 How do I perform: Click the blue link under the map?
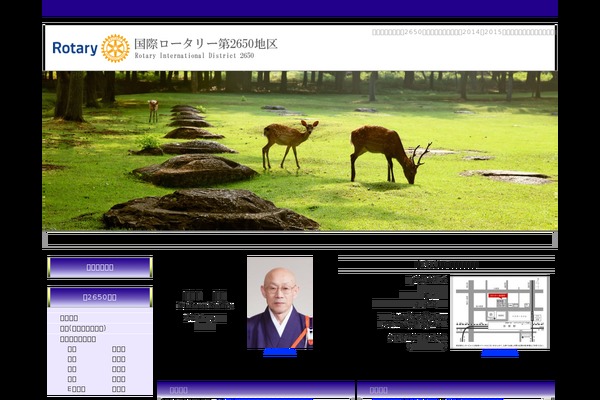(499, 352)
